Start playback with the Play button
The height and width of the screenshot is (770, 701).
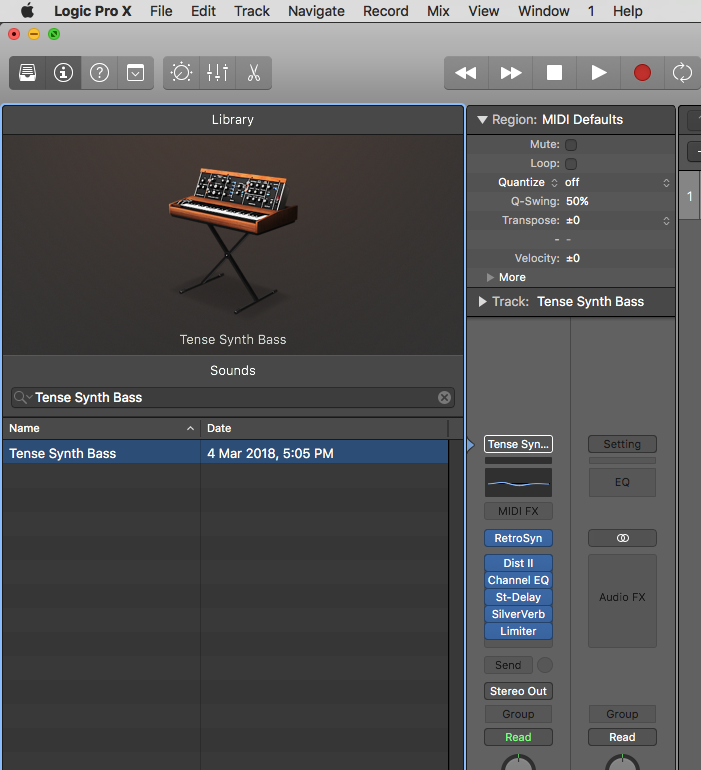point(598,73)
